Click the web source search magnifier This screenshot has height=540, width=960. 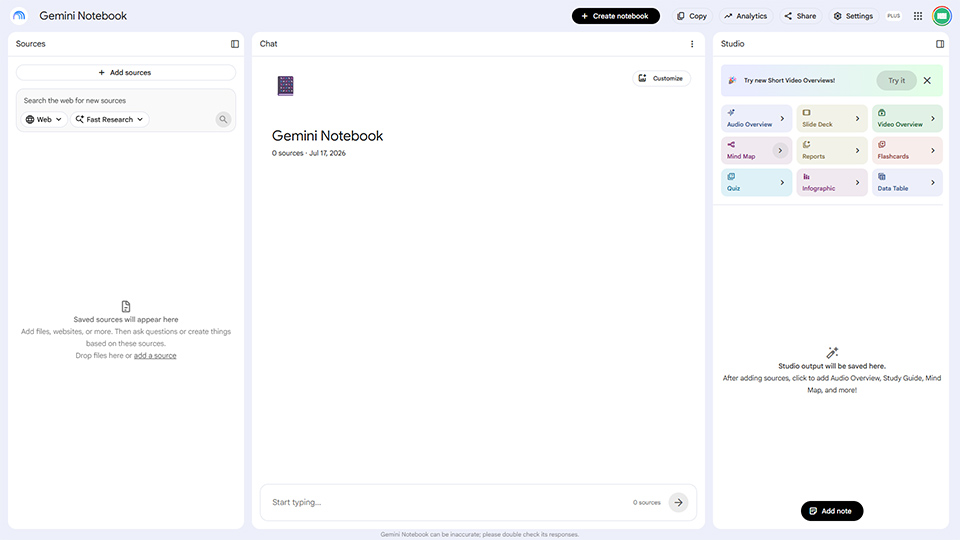tap(223, 119)
